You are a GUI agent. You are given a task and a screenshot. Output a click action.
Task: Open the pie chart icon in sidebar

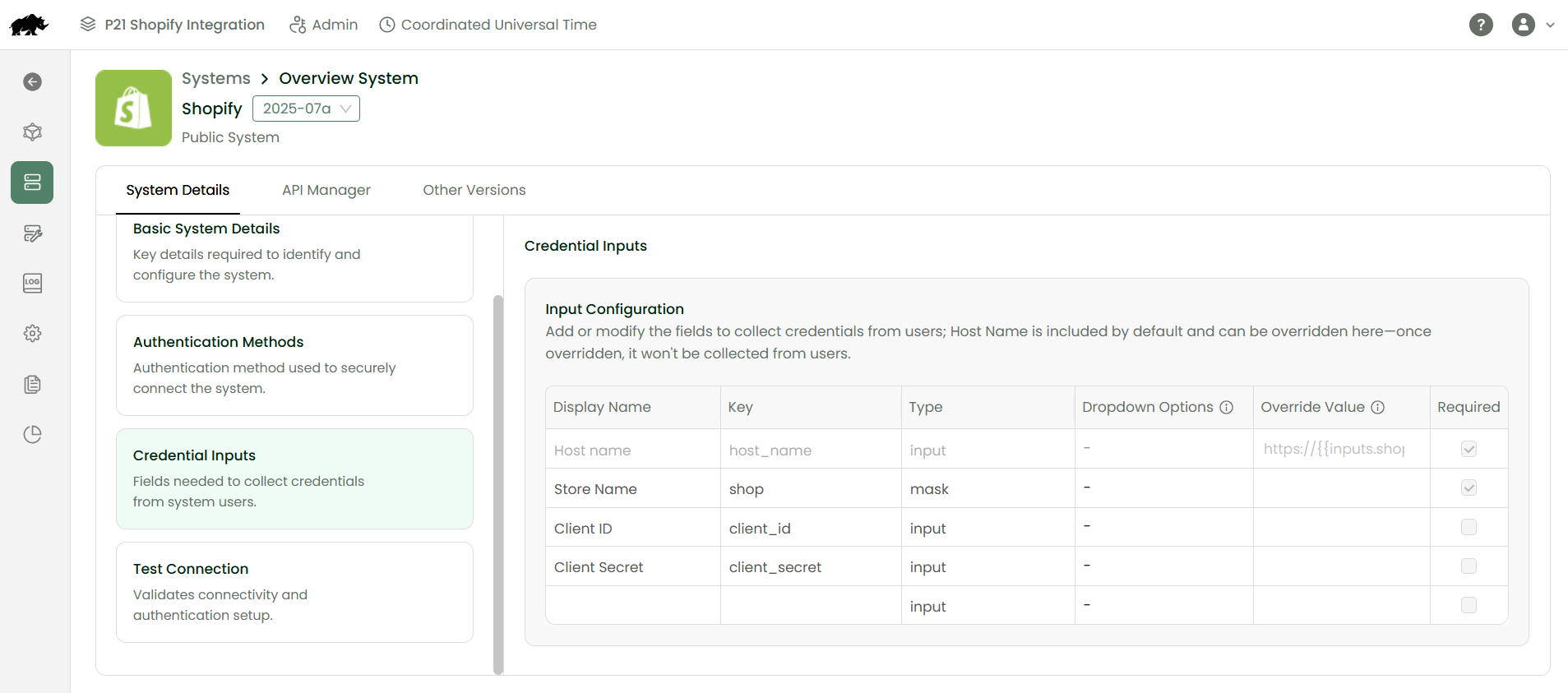[x=32, y=435]
